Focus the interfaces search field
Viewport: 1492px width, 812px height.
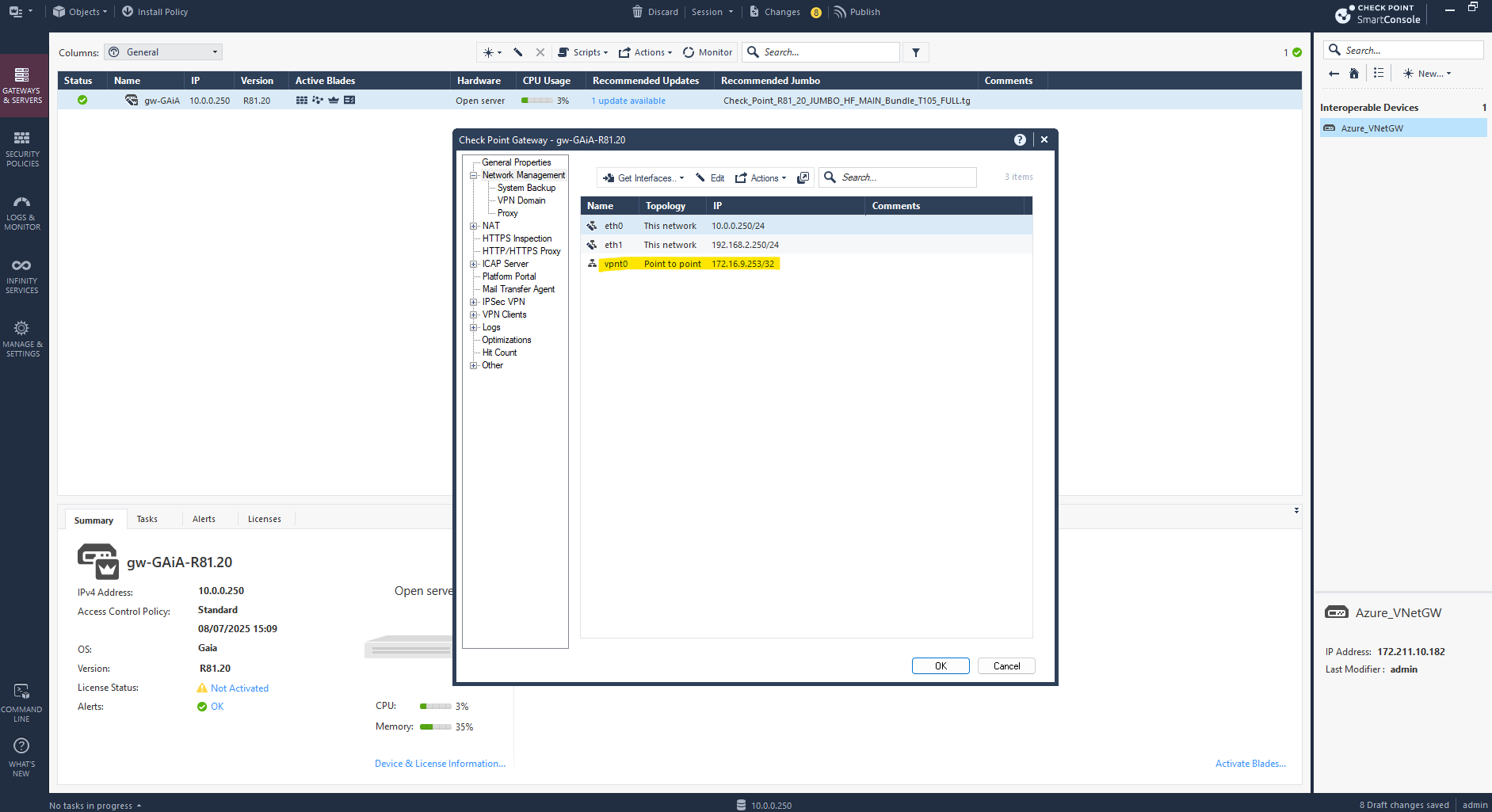[897, 177]
